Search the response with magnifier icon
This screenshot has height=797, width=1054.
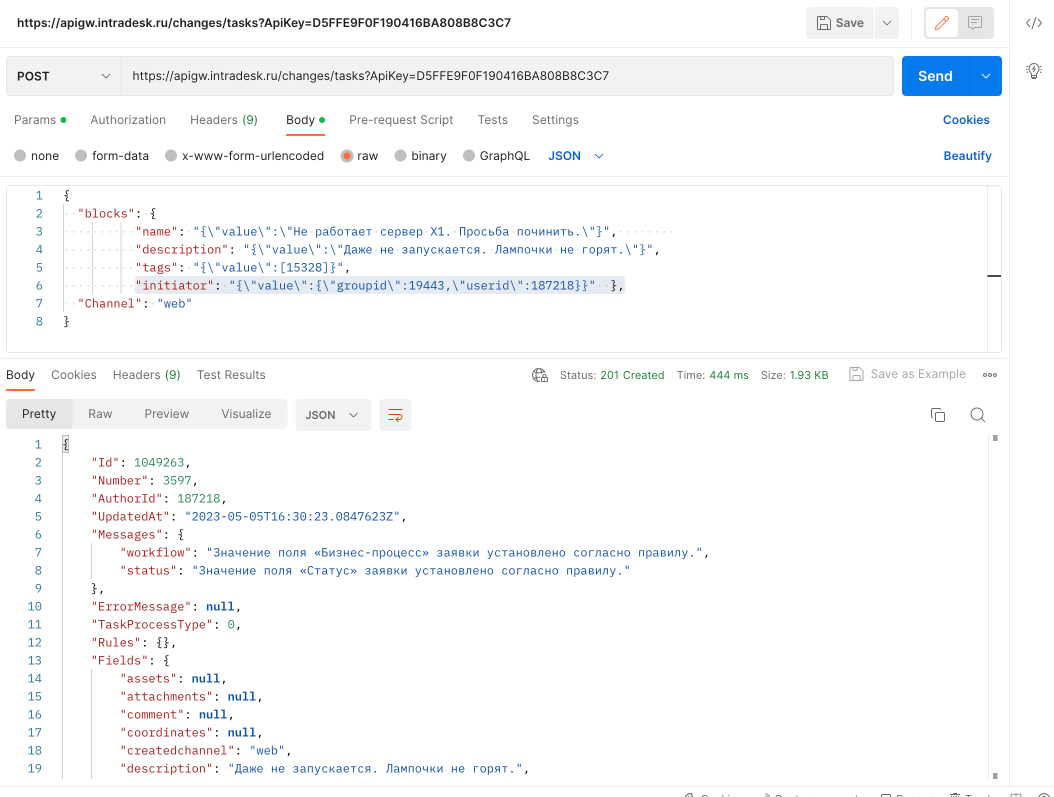[977, 415]
